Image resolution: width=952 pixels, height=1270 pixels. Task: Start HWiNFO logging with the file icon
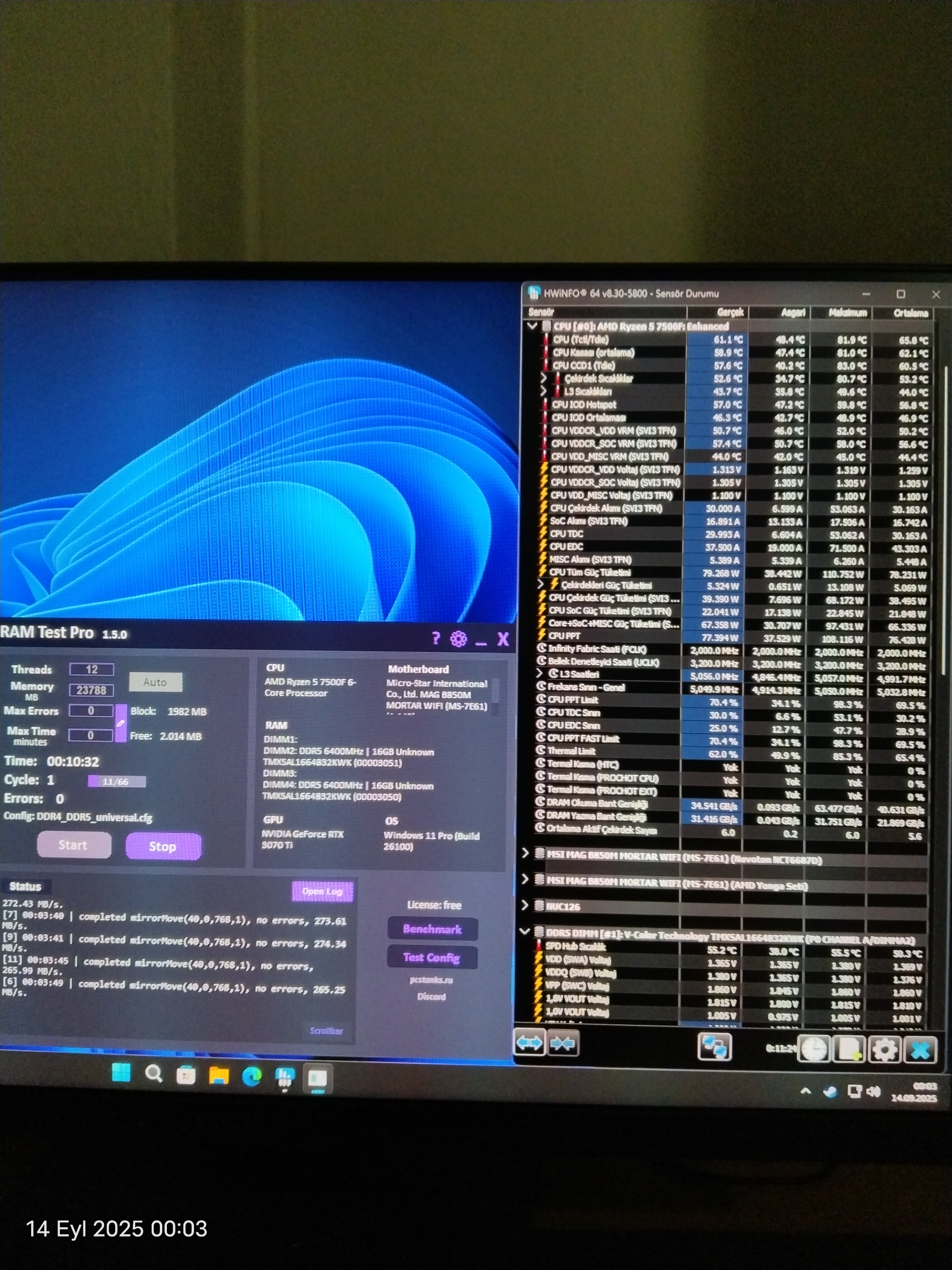pos(850,1050)
